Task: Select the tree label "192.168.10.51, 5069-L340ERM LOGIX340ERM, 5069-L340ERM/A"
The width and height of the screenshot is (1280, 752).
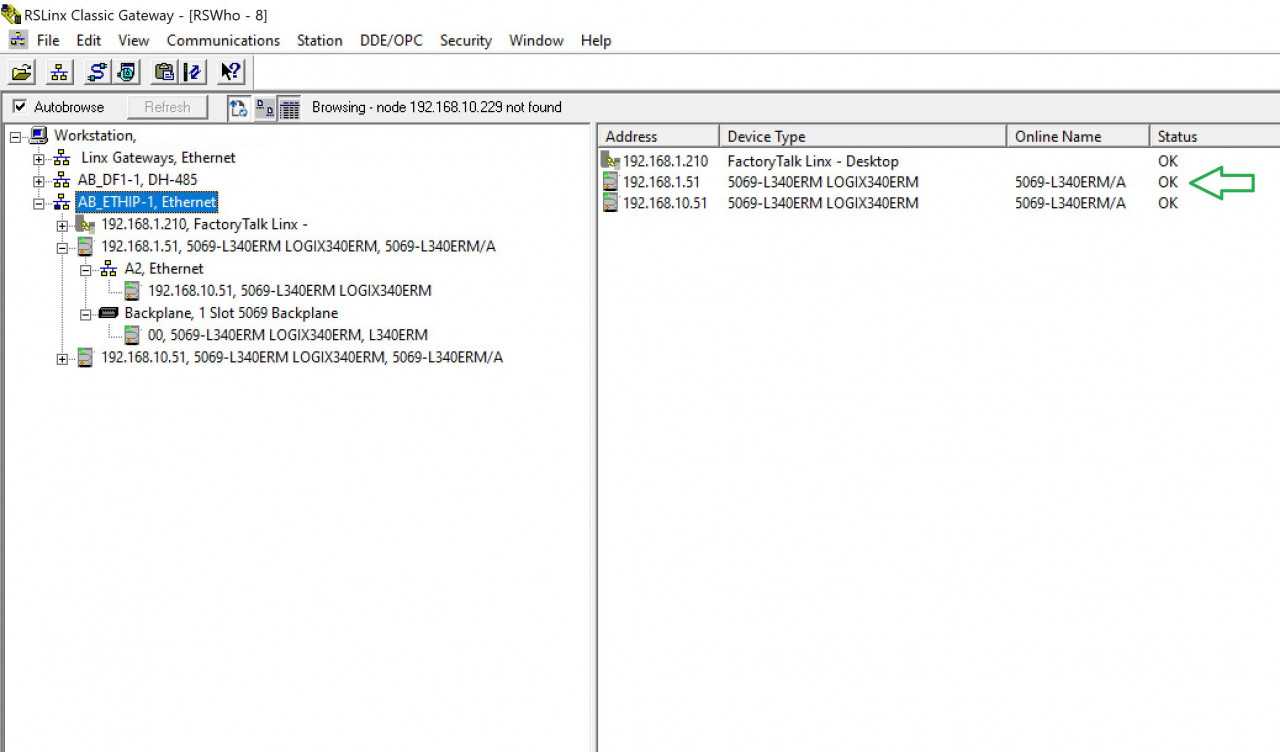Action: click(302, 357)
